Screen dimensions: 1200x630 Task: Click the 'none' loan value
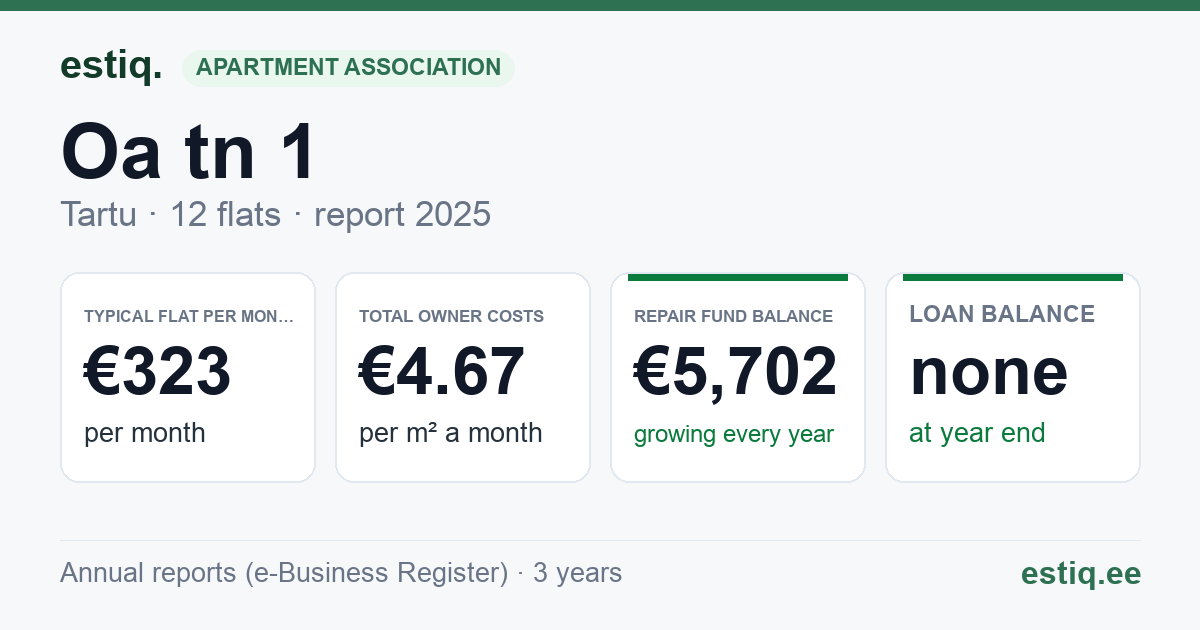coord(989,372)
